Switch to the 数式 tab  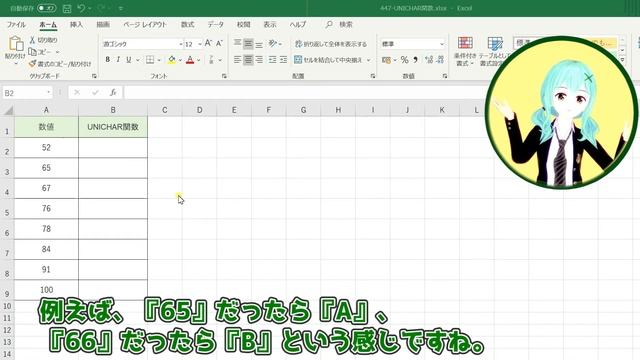[x=187, y=24]
